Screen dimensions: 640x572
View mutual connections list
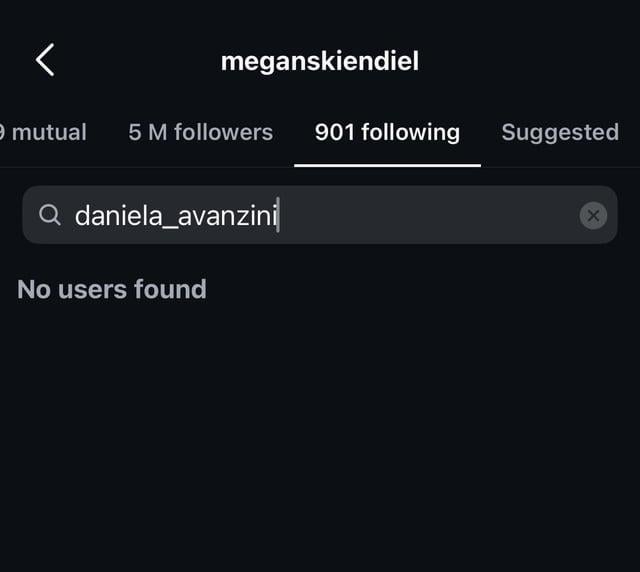pos(46,132)
